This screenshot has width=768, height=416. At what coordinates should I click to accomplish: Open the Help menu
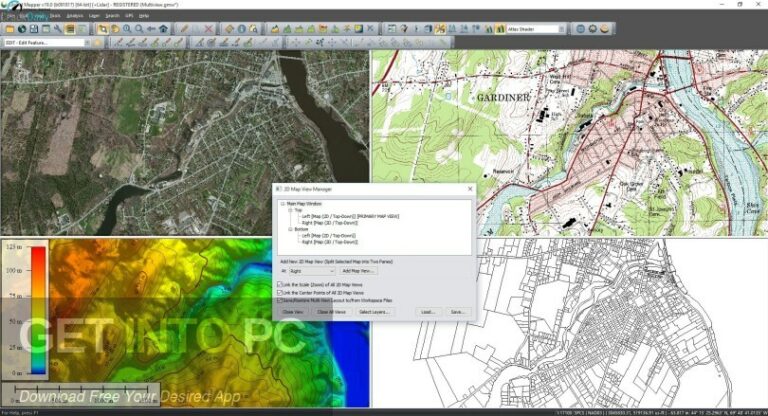click(x=144, y=16)
